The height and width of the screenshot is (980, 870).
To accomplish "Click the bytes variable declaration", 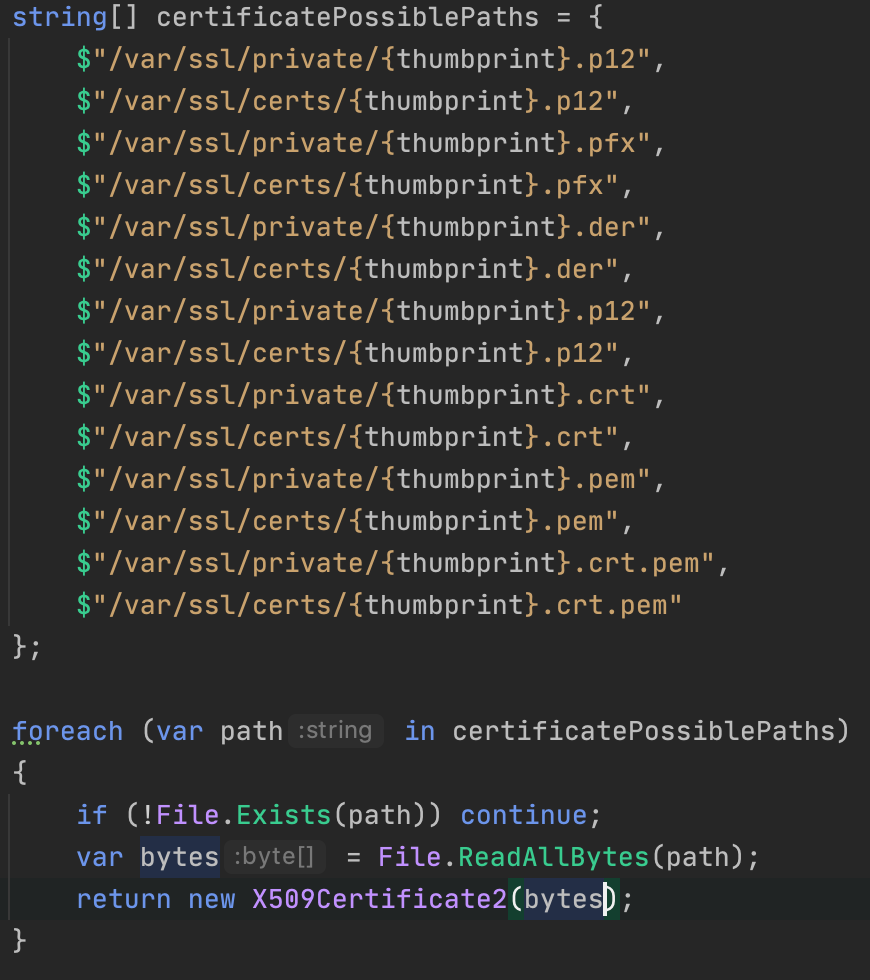I will coord(180,857).
